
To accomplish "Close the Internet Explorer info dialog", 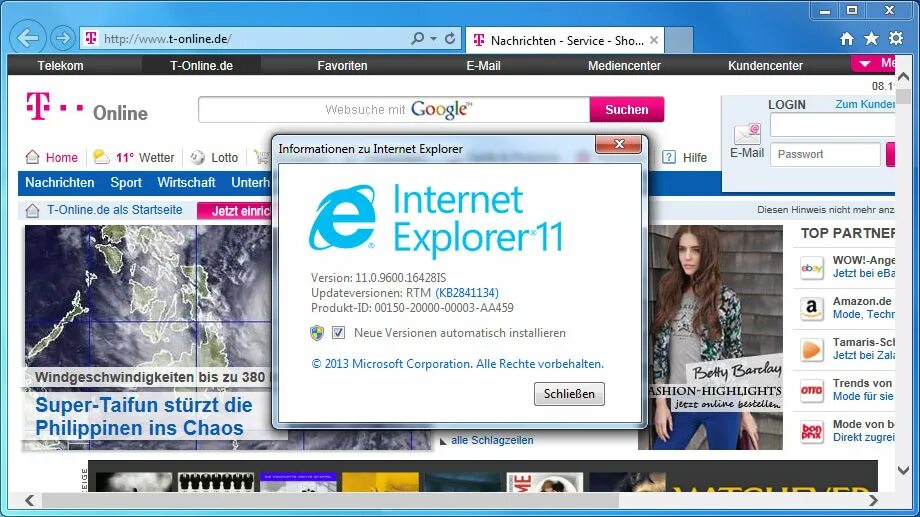I will point(618,144).
